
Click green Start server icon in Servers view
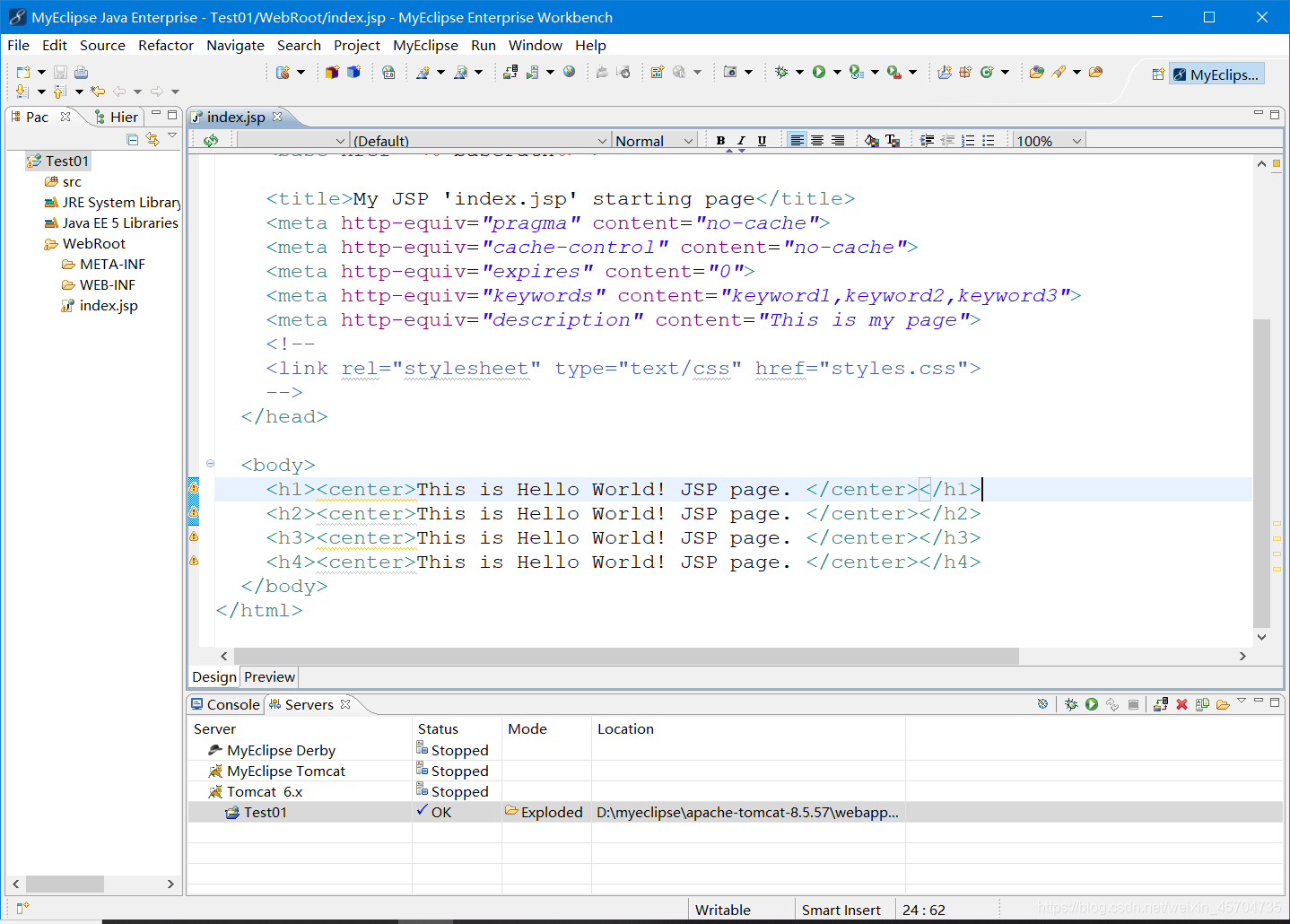[x=1092, y=704]
